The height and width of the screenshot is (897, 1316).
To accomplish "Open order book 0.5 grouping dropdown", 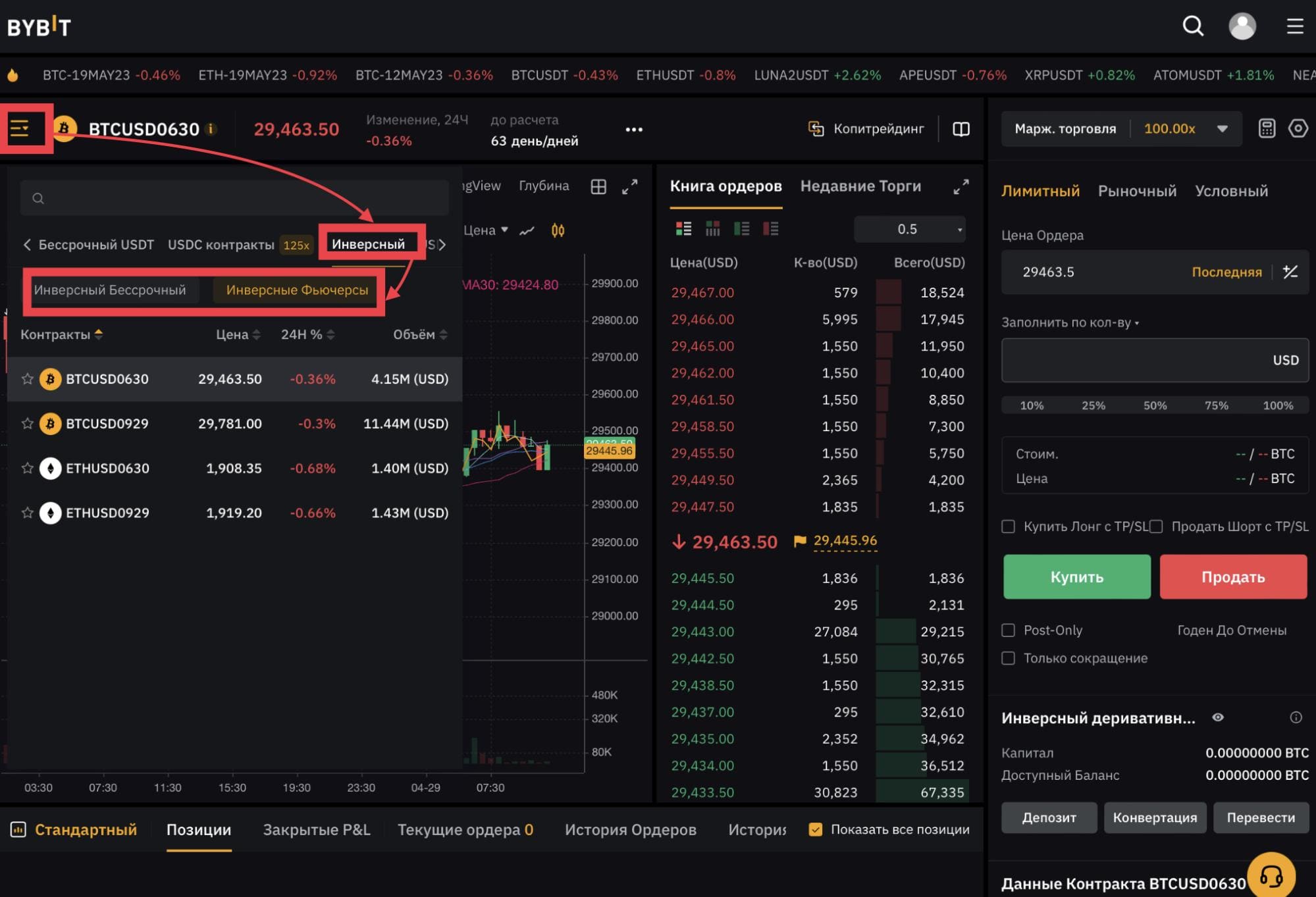I will pyautogui.click(x=910, y=229).
